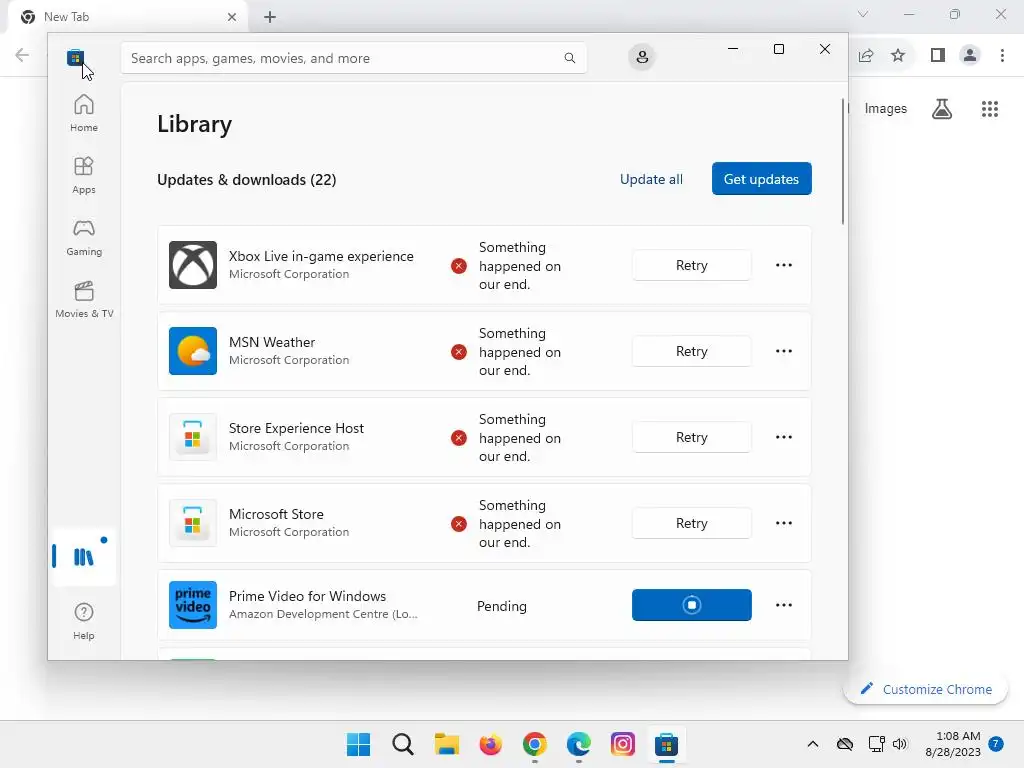
Task: Open the Movies & TV section
Action: pos(84,299)
